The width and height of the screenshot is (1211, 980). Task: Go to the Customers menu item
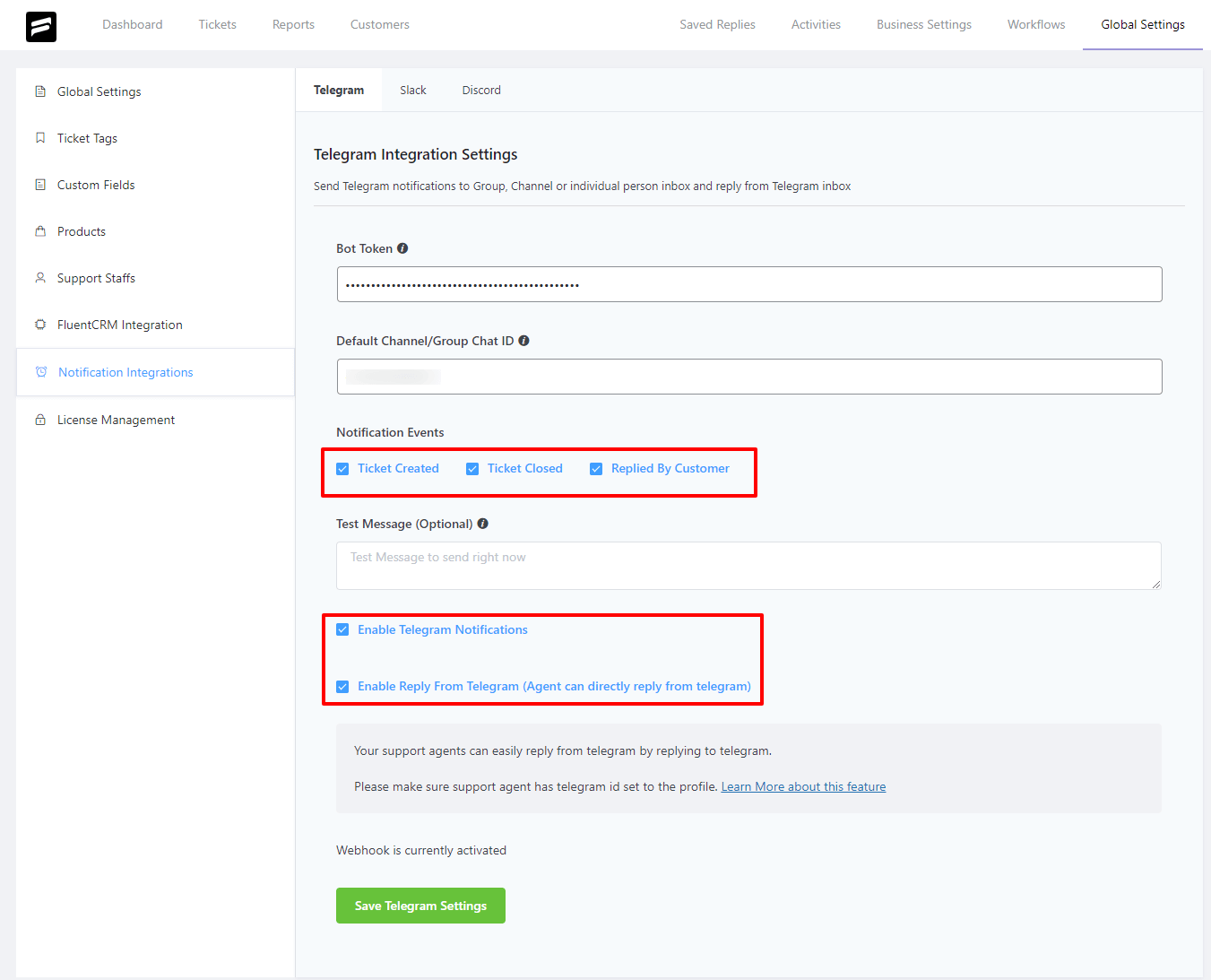[380, 24]
